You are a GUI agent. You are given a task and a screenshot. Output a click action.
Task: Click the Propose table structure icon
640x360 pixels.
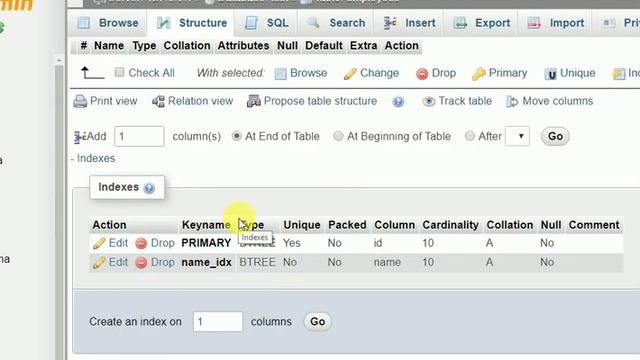click(x=253, y=101)
